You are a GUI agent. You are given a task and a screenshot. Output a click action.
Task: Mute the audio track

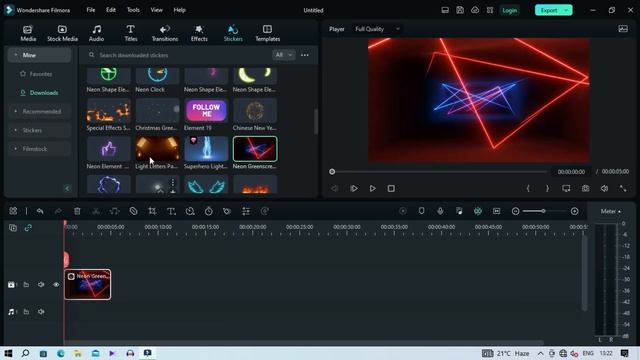[41, 312]
